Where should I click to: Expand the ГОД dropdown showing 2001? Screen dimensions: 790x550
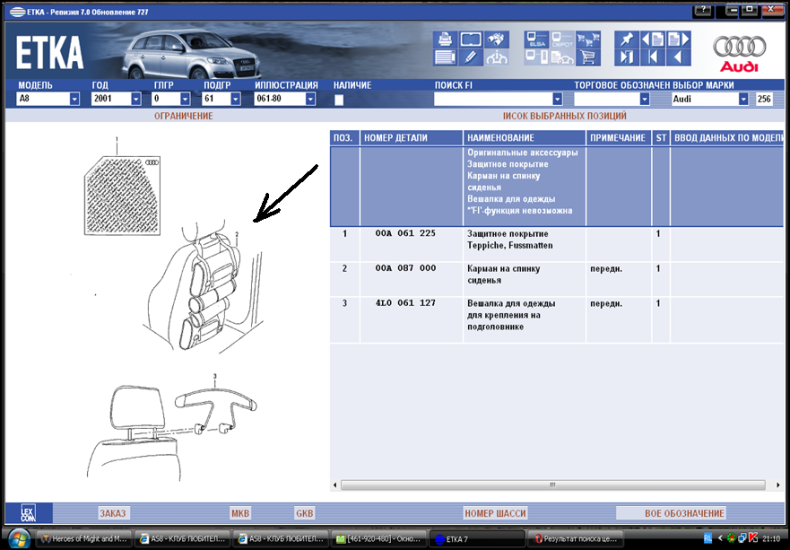point(135,100)
